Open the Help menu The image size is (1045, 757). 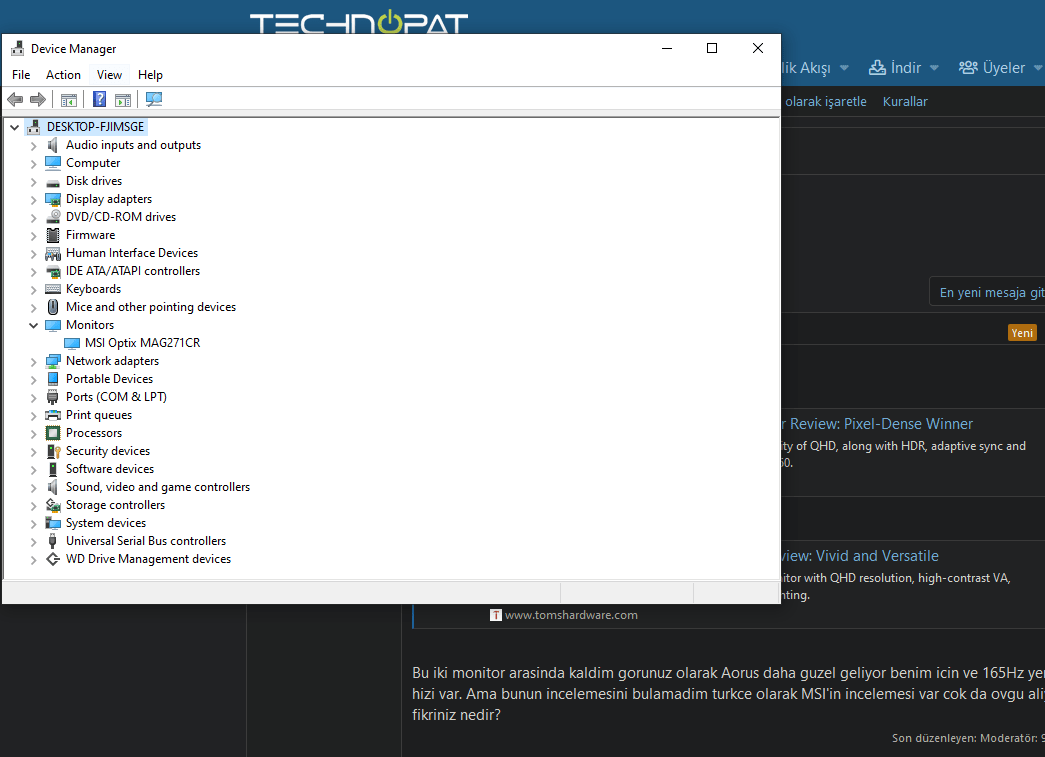[150, 75]
